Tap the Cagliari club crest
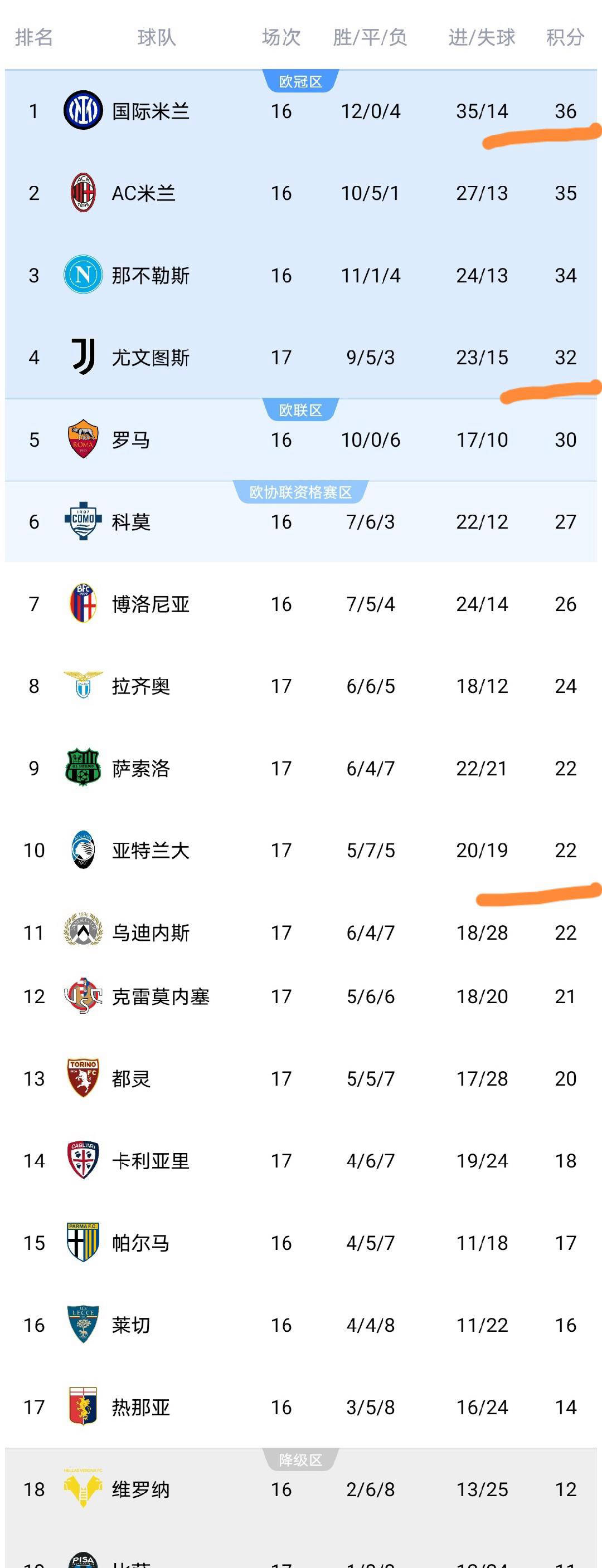602x1568 pixels. point(83,1160)
